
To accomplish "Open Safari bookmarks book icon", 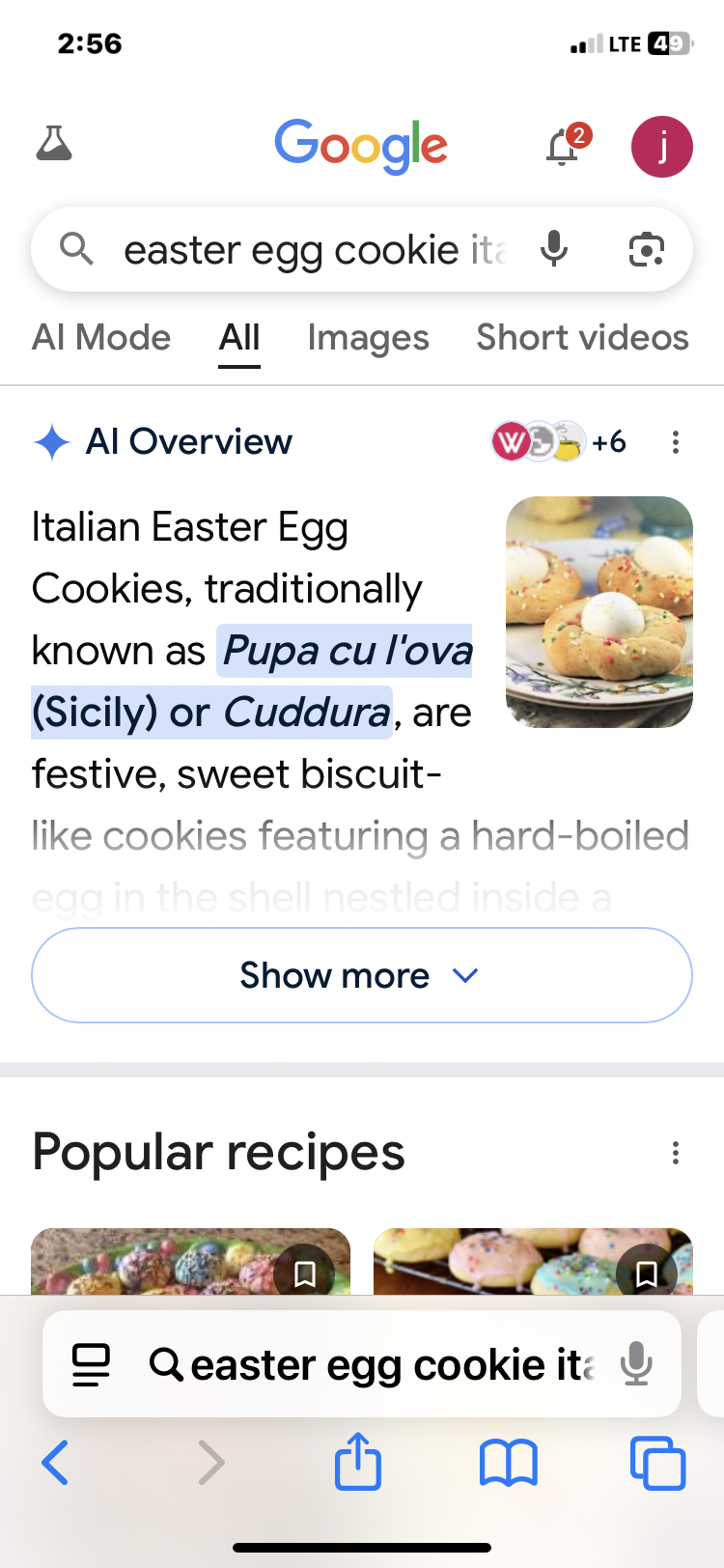I will 509,1462.
